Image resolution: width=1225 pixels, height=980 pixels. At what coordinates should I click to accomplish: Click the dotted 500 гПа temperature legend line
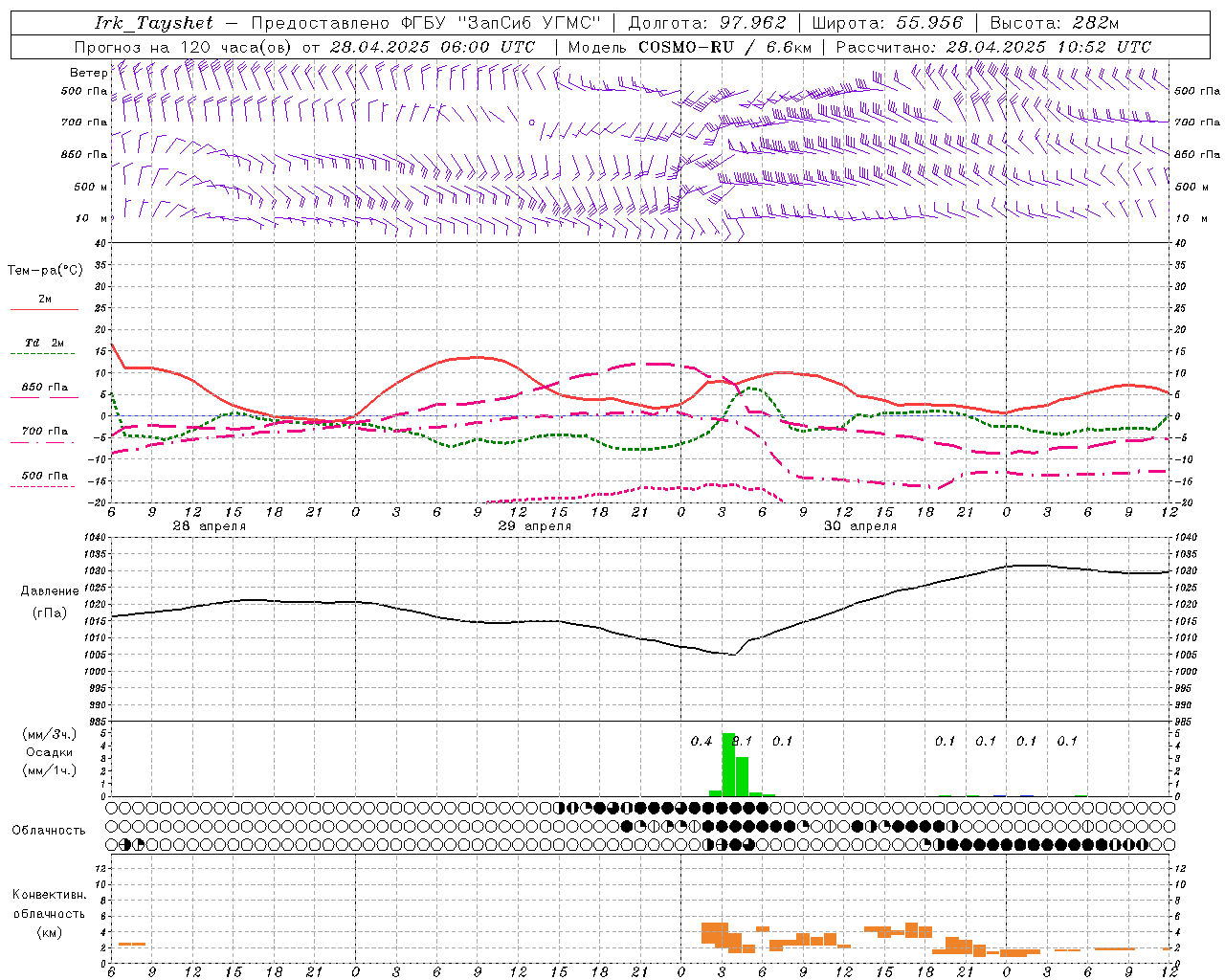(x=44, y=487)
